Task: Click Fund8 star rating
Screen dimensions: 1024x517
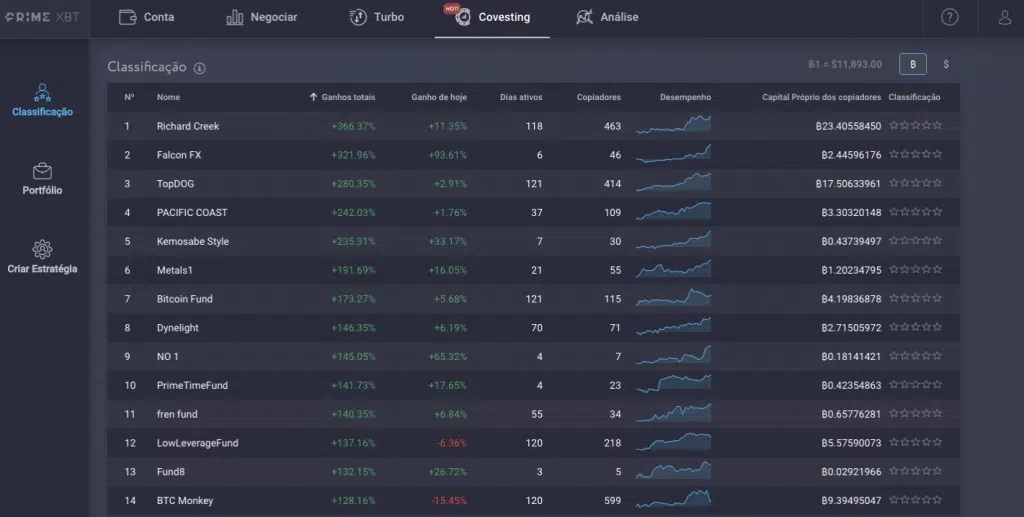Action: click(916, 471)
